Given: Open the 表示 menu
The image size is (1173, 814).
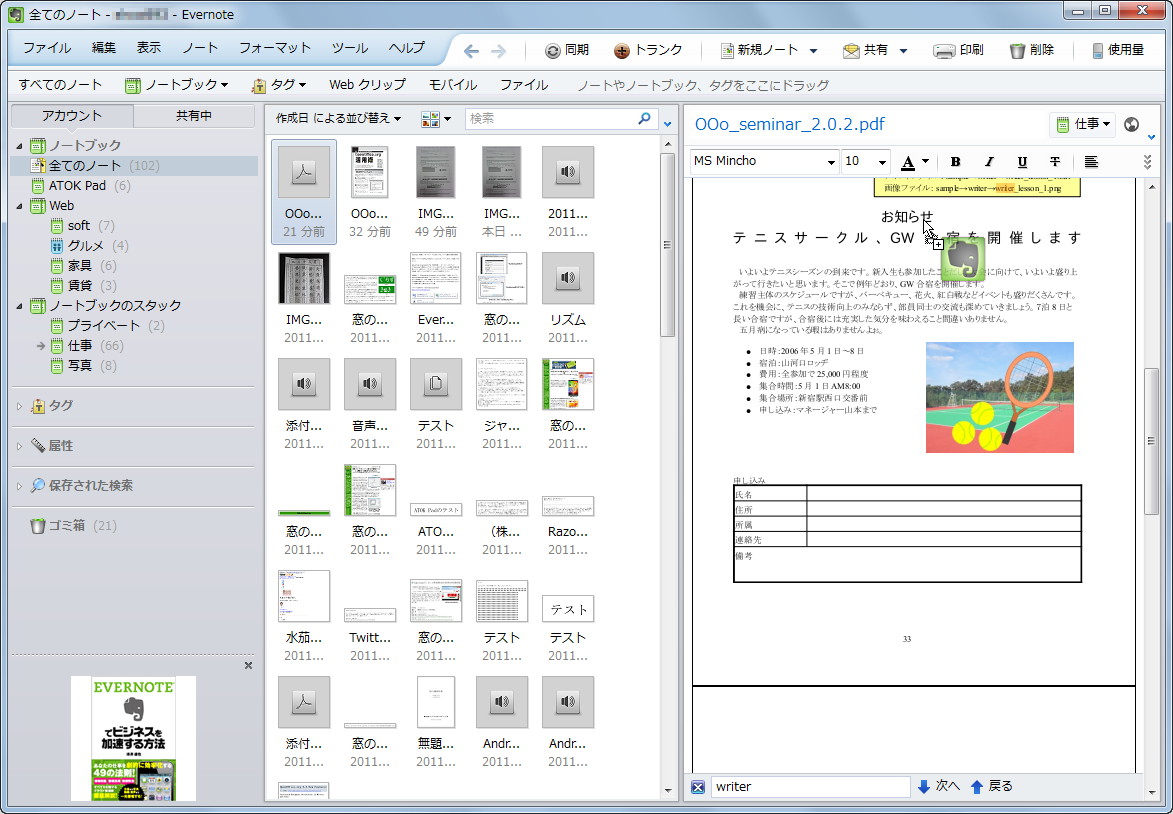Looking at the screenshot, I should pyautogui.click(x=148, y=48).
